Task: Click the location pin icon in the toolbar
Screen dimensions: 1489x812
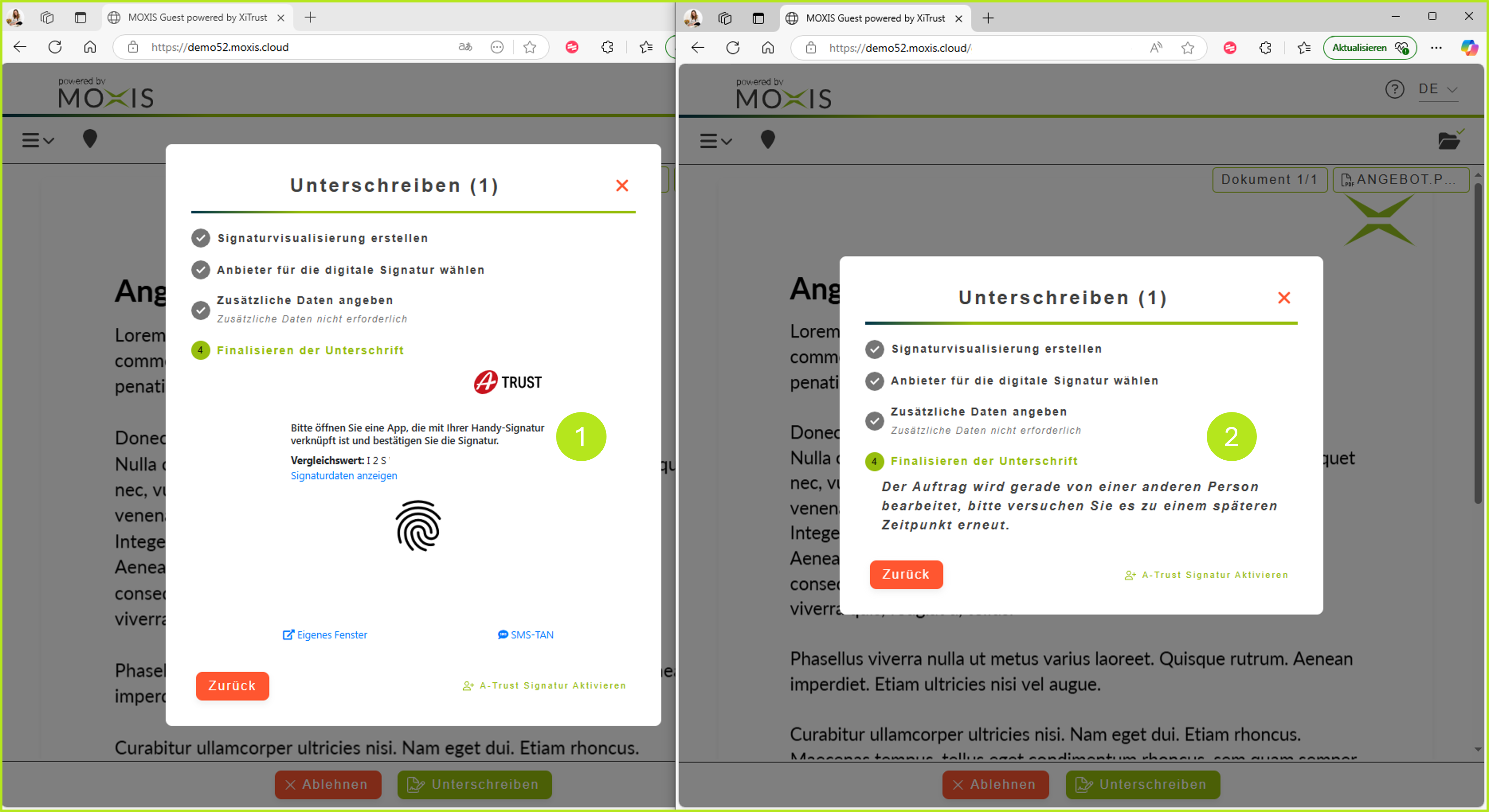Action: [91, 139]
